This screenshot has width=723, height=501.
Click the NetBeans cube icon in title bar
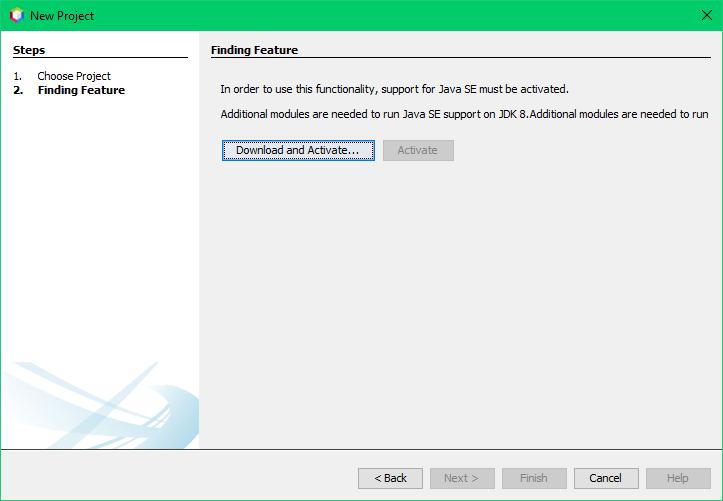click(17, 15)
